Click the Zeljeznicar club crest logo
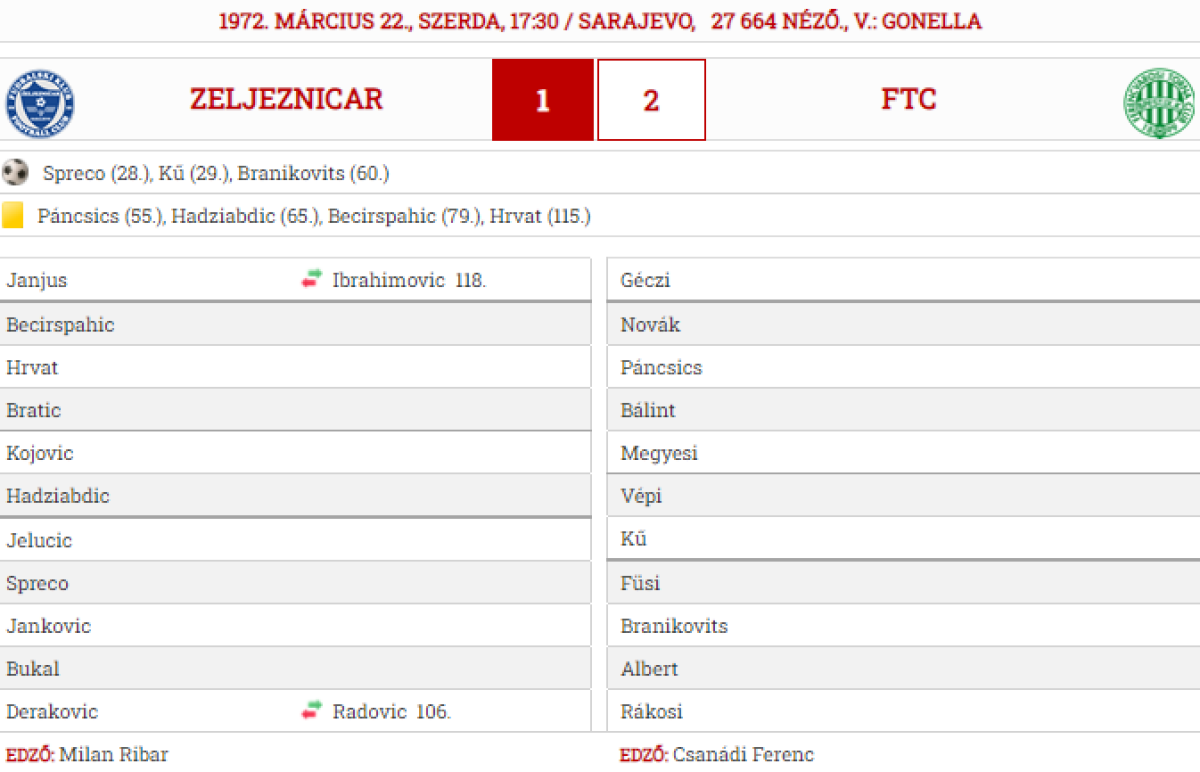 [40, 103]
